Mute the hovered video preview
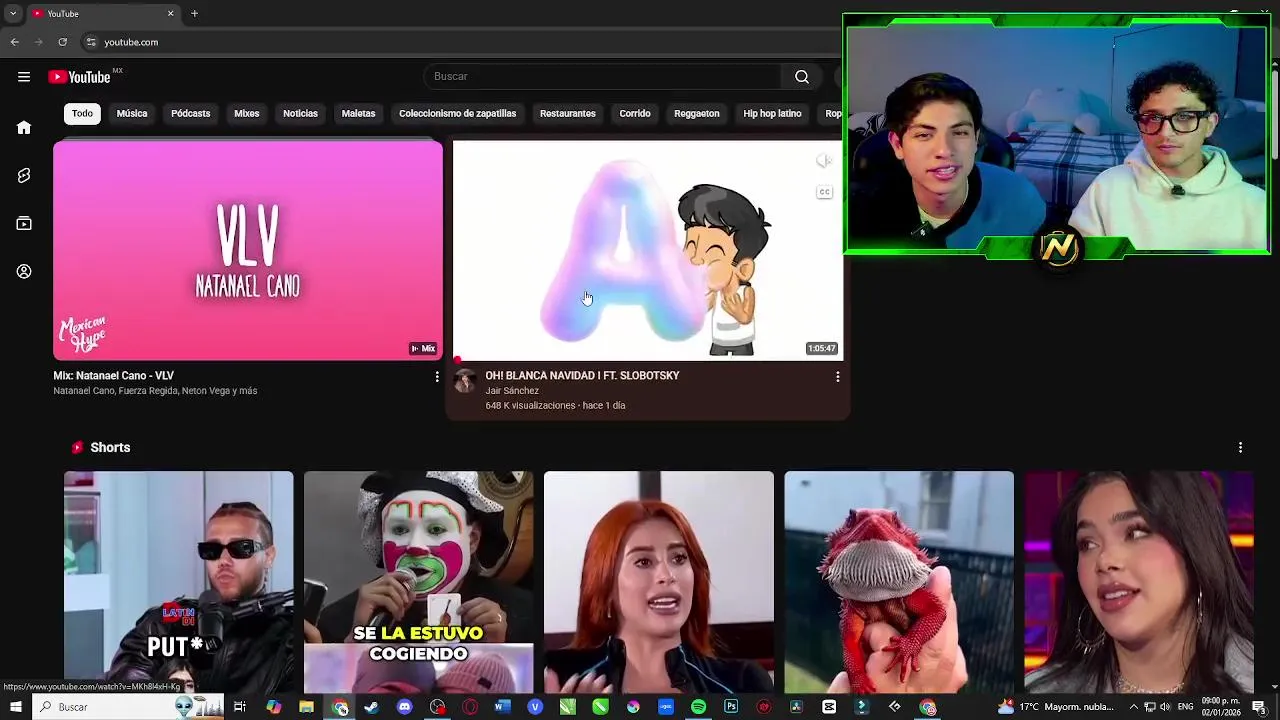The image size is (1280, 720). click(x=824, y=161)
